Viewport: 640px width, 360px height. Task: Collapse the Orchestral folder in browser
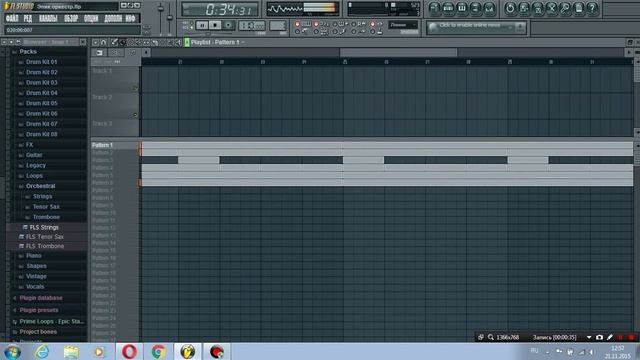40,186
